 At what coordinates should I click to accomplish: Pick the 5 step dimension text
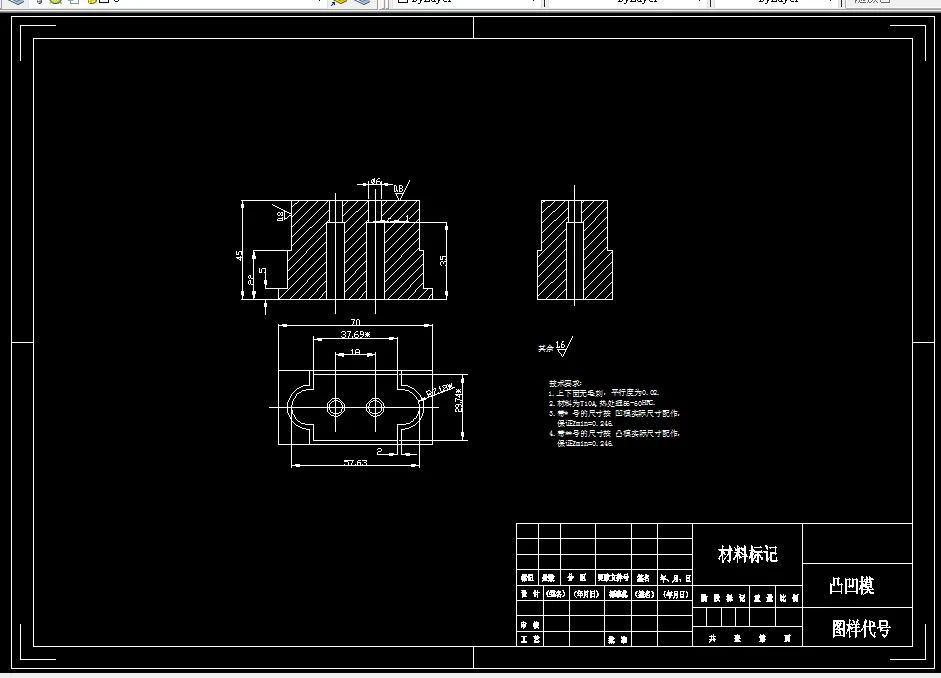[x=262, y=271]
